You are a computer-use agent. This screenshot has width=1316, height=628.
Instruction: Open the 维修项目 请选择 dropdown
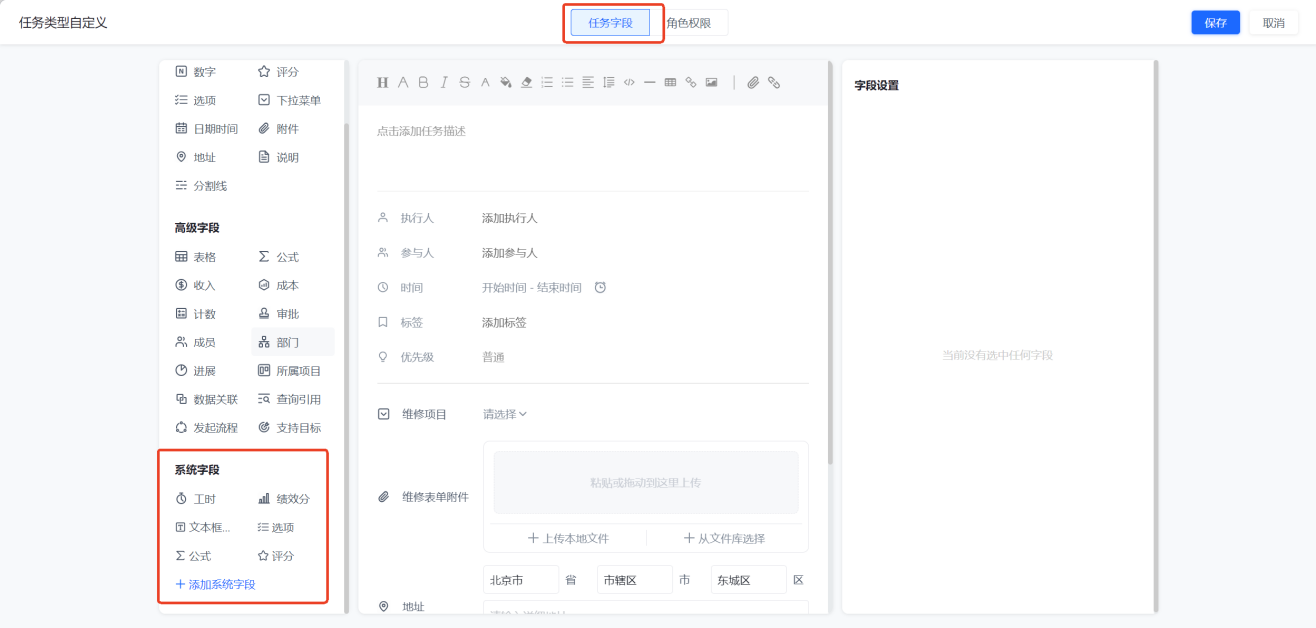click(x=505, y=414)
